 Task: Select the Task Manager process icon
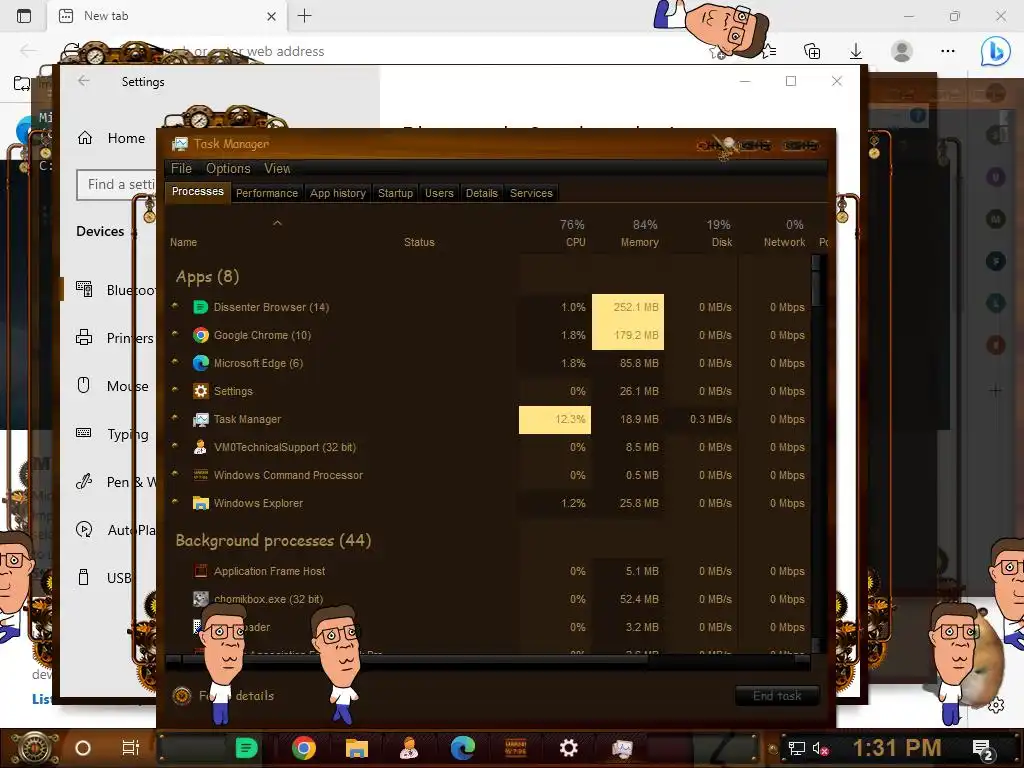tap(200, 419)
